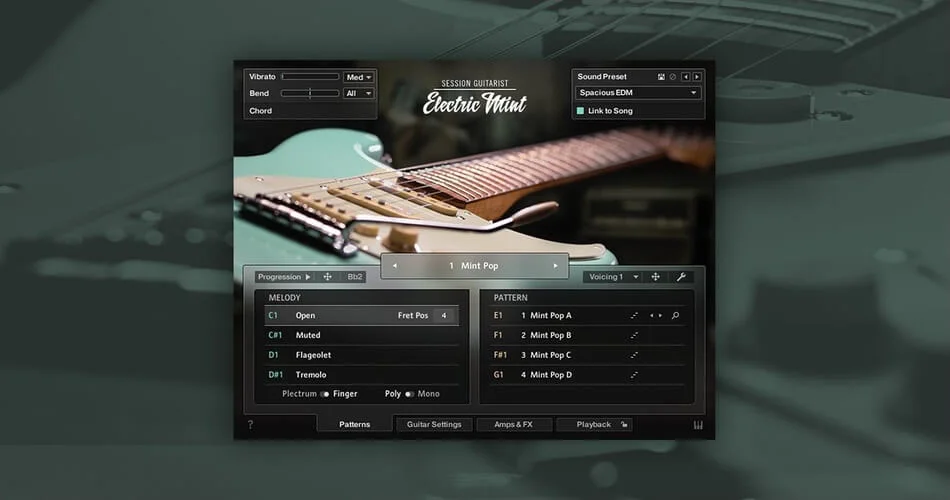
Task: Click the pattern shape icon for Mint Pop C
Action: tap(634, 355)
